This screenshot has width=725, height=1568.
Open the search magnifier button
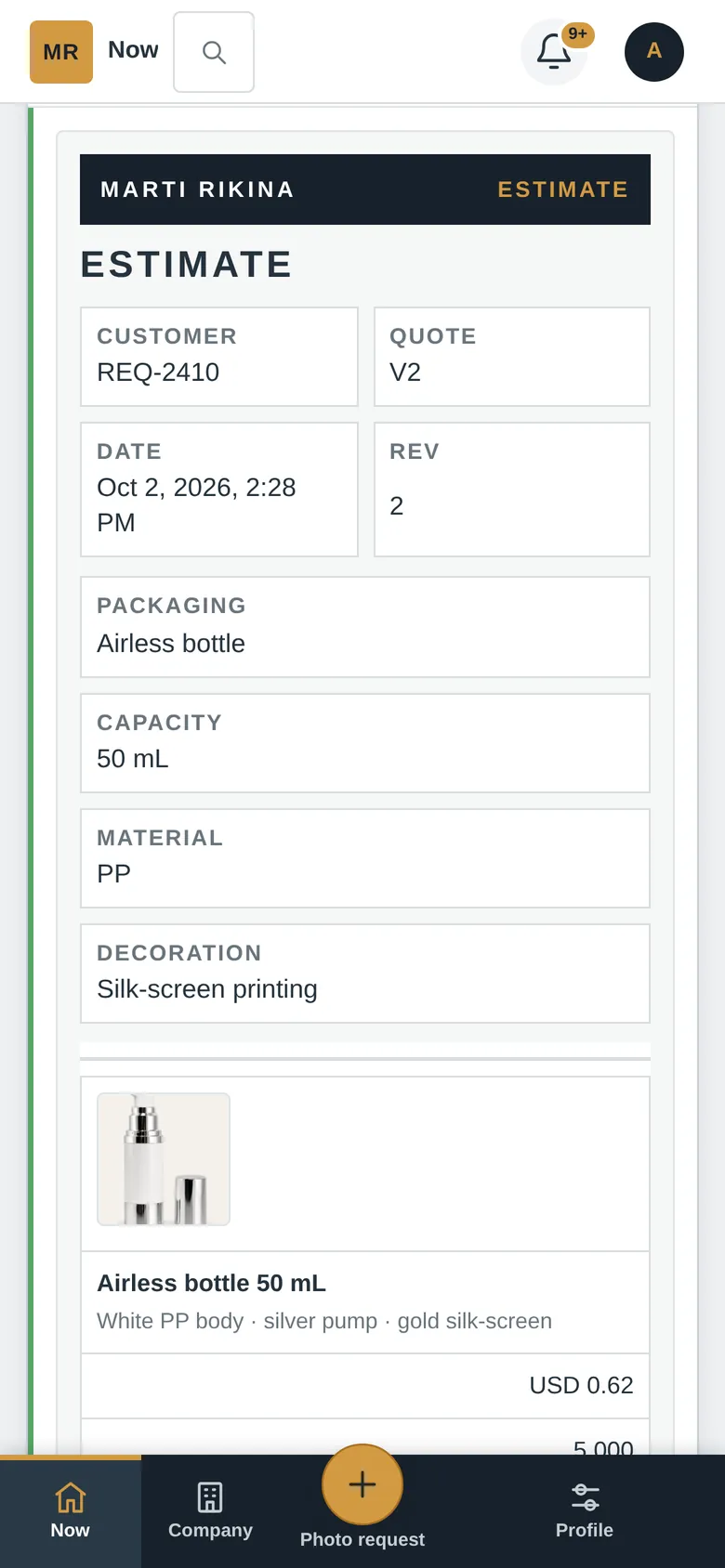214,52
